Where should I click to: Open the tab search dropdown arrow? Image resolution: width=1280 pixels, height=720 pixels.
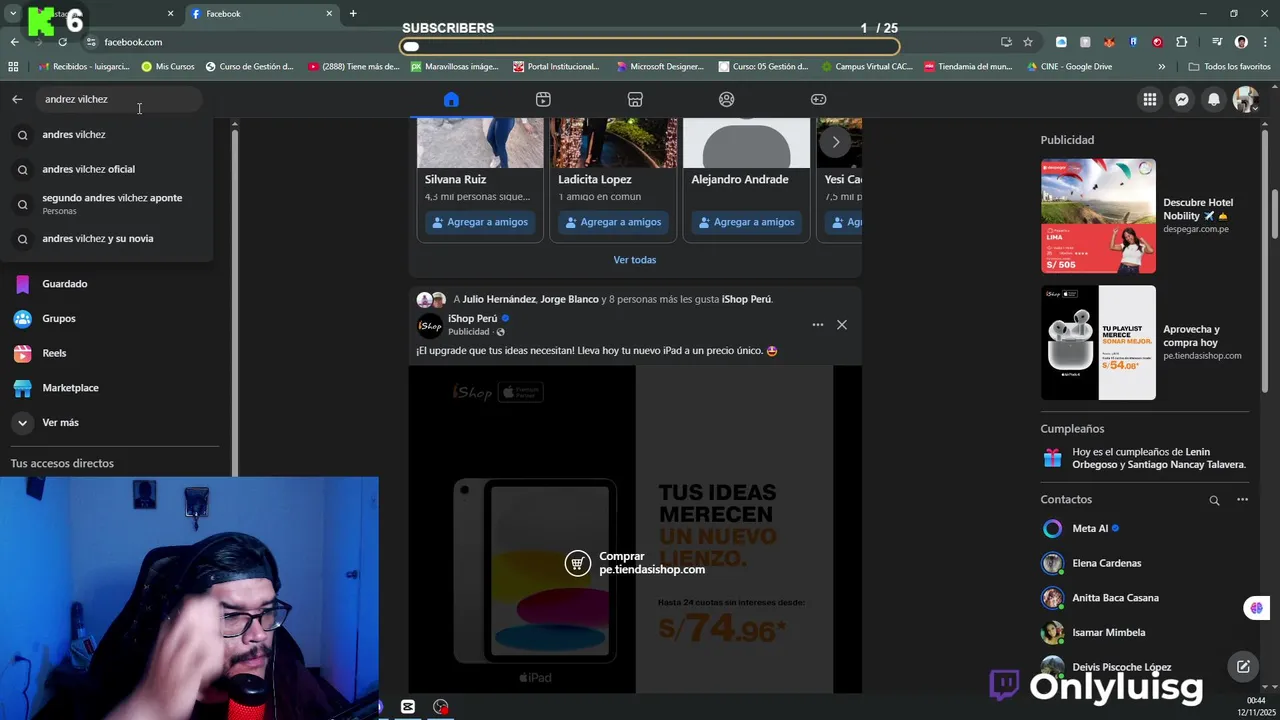click(x=13, y=14)
